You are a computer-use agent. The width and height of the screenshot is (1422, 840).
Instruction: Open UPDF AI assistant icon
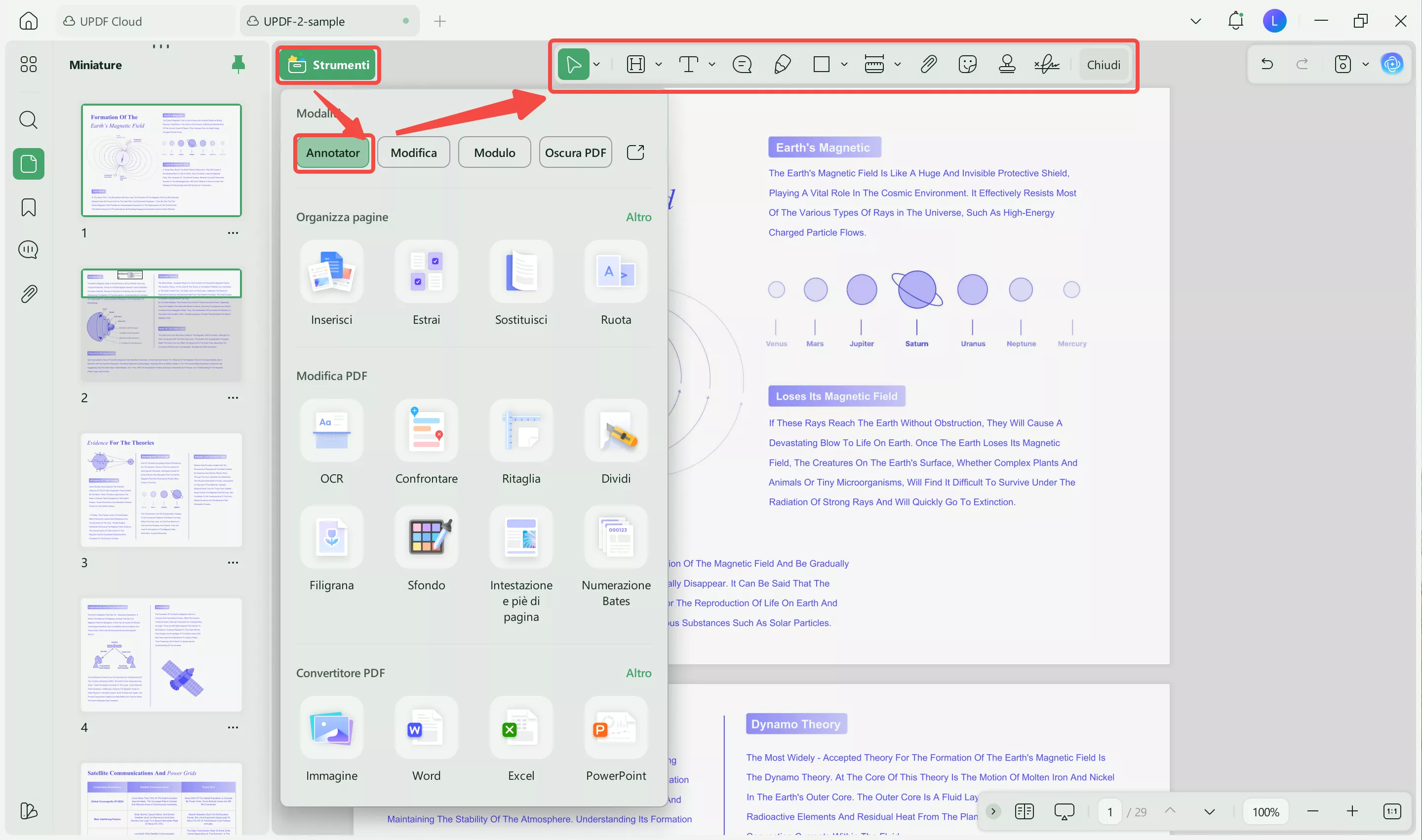tap(1392, 65)
